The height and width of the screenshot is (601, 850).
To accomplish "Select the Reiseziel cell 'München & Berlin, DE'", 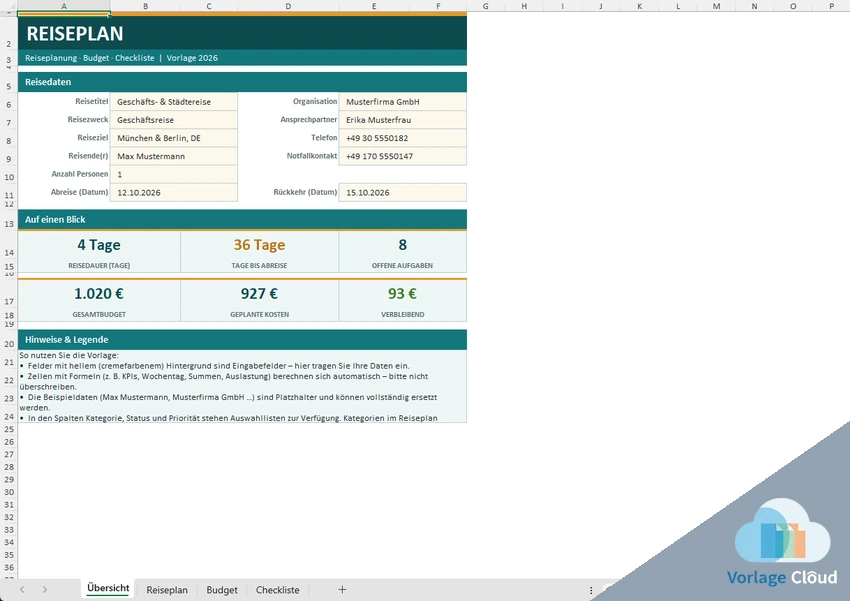I will coord(173,138).
